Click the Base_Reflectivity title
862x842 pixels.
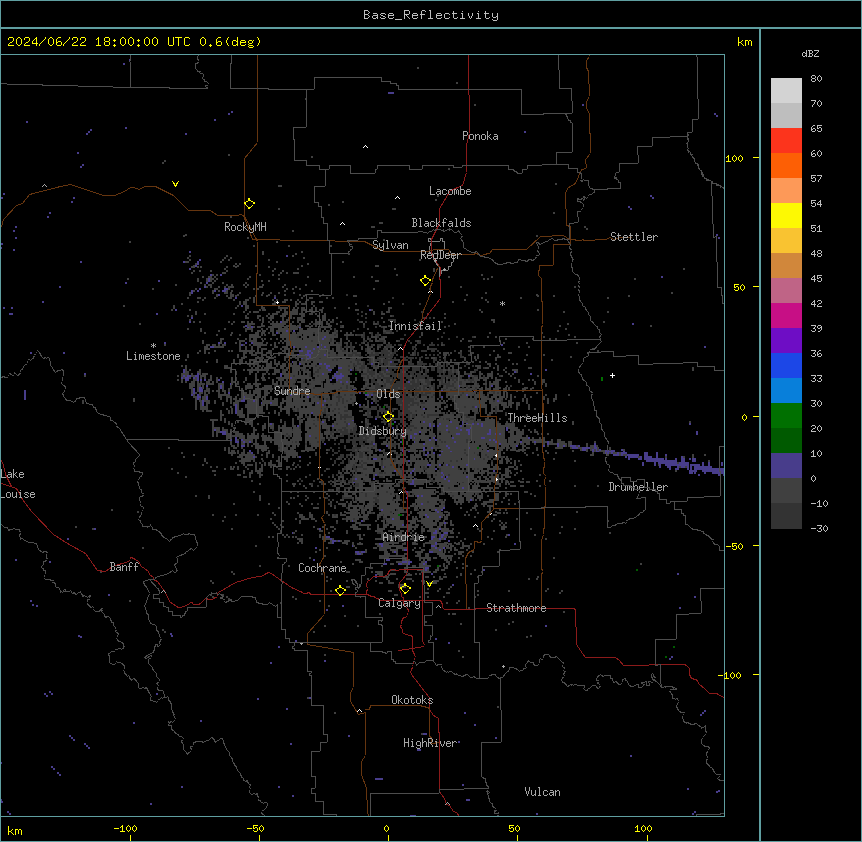click(431, 15)
